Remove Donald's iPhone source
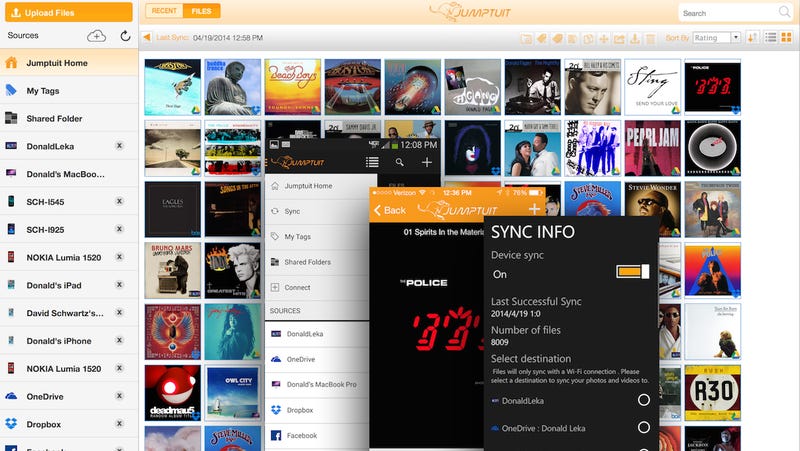The width and height of the screenshot is (800, 451). click(119, 340)
